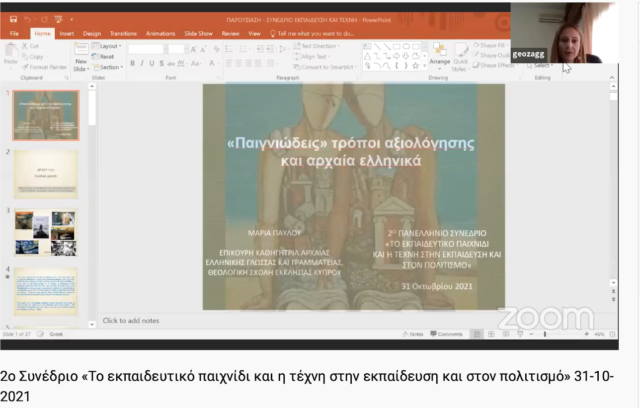This screenshot has height=408, width=640.
Task: Toggle Bold formatting in Font group
Action: [133, 63]
